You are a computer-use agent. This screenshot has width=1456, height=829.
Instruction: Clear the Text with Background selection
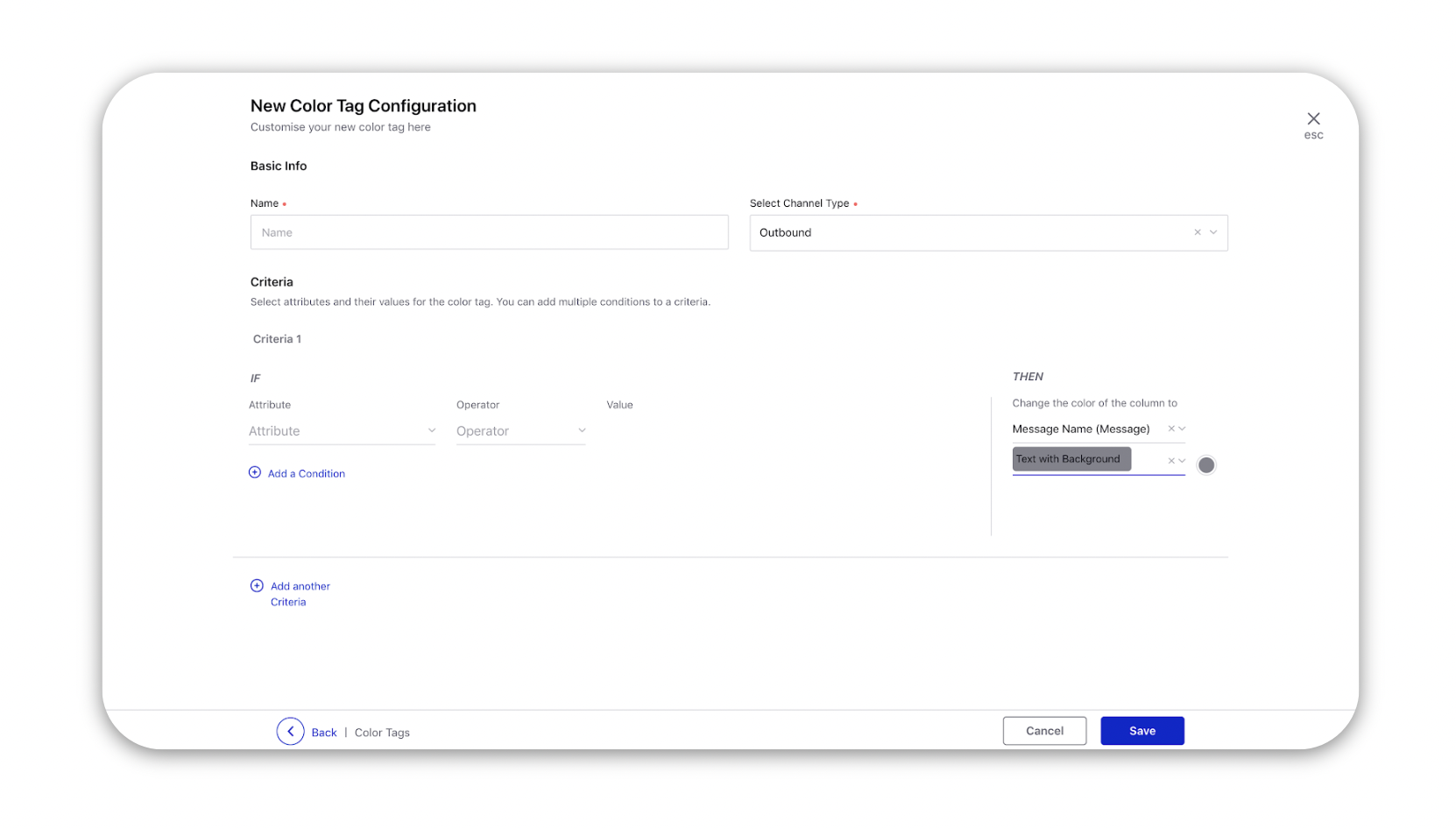1171,460
